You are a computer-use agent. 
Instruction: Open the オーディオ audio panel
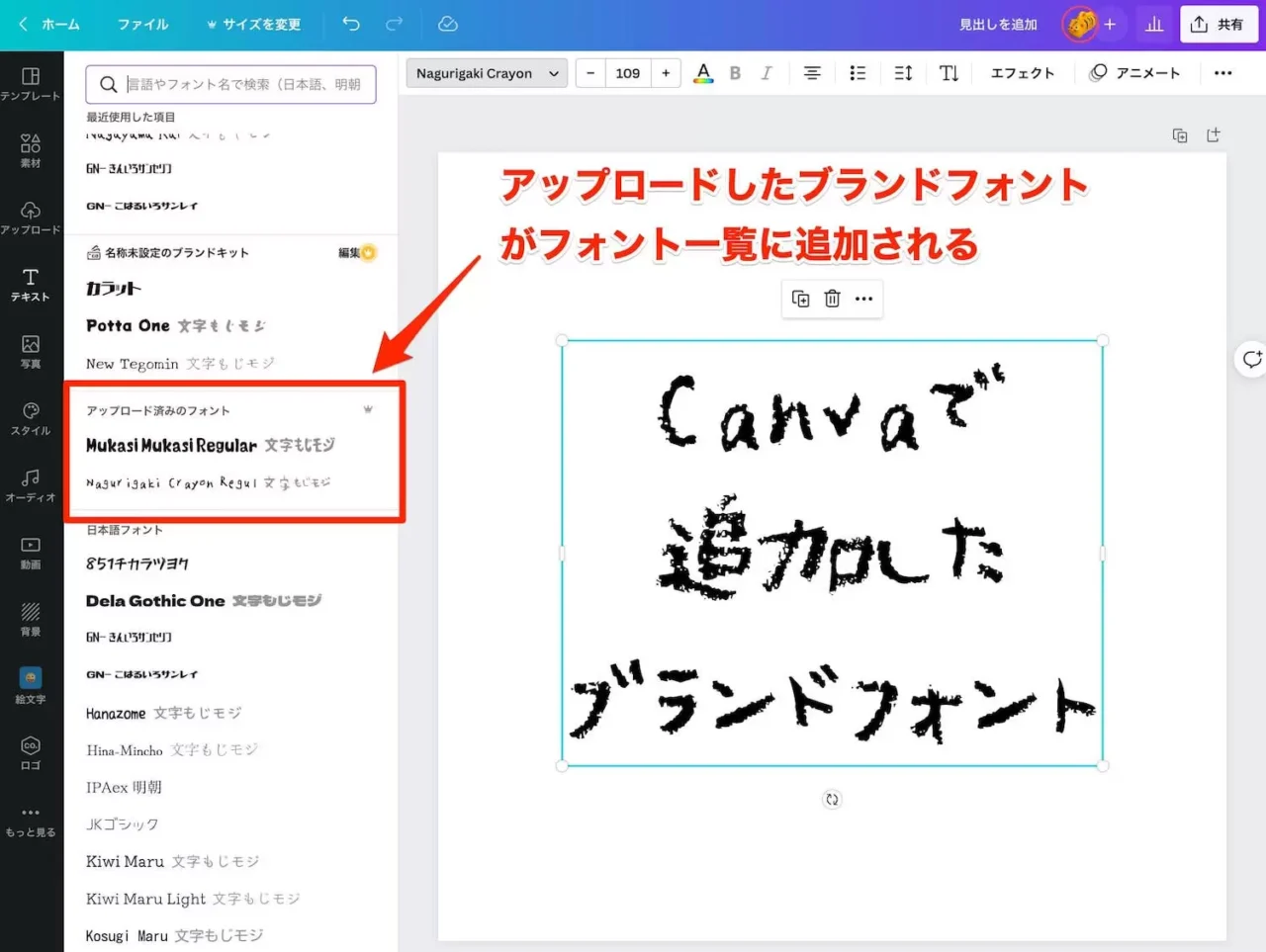click(x=31, y=485)
